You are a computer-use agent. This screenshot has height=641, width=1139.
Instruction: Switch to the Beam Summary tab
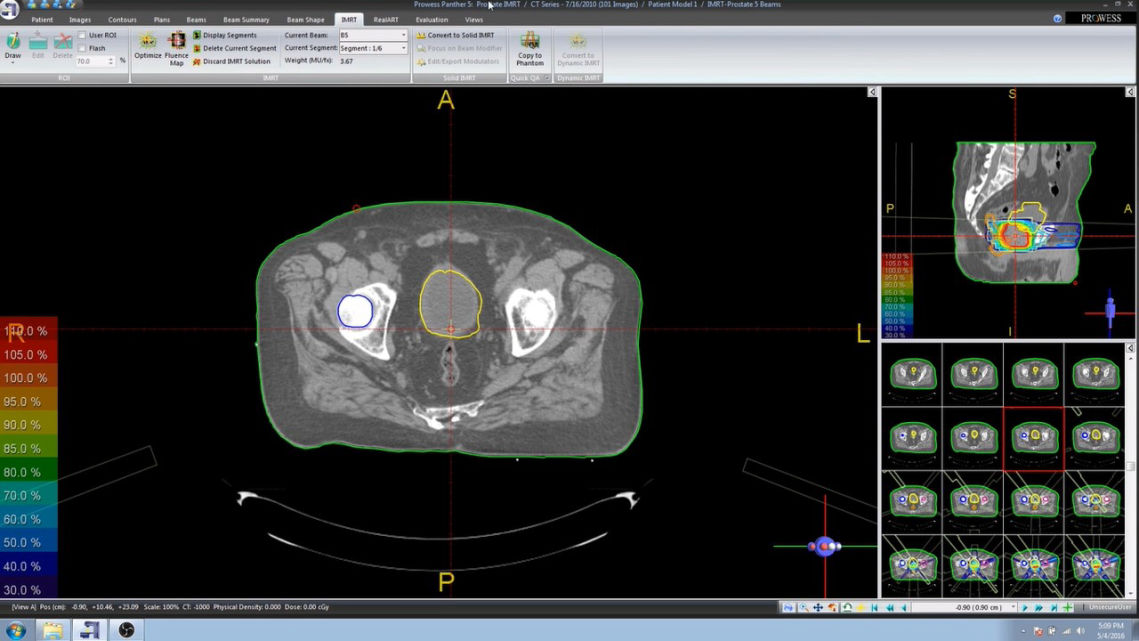246,20
